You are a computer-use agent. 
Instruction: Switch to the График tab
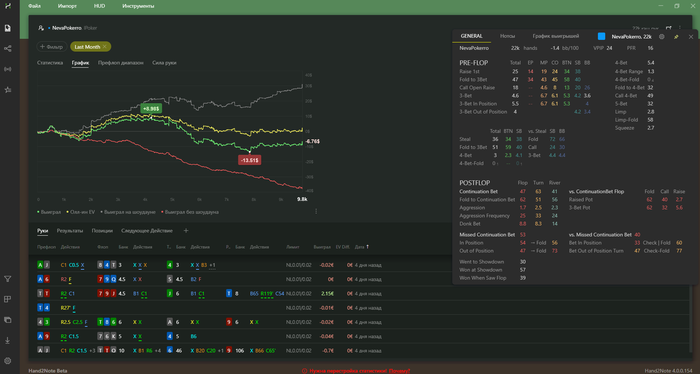80,63
